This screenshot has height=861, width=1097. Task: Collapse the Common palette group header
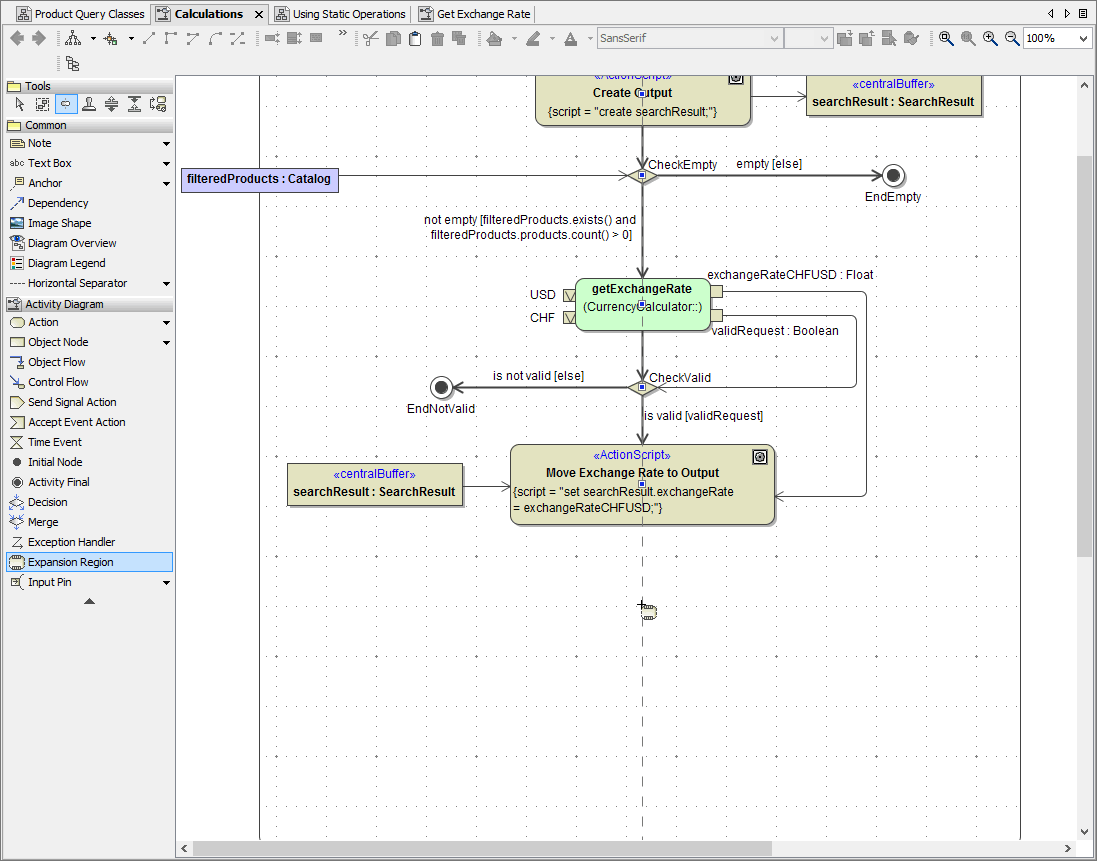46,125
